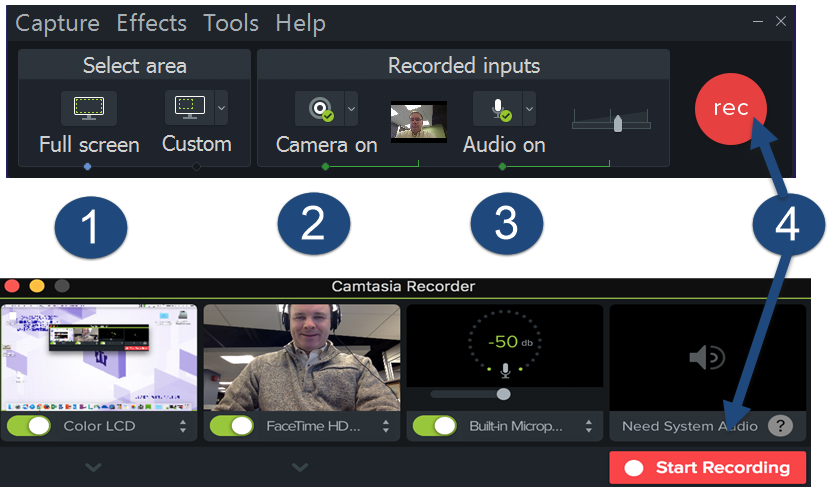Select the Custom area capture icon
This screenshot has height=487, width=830.
[190, 107]
